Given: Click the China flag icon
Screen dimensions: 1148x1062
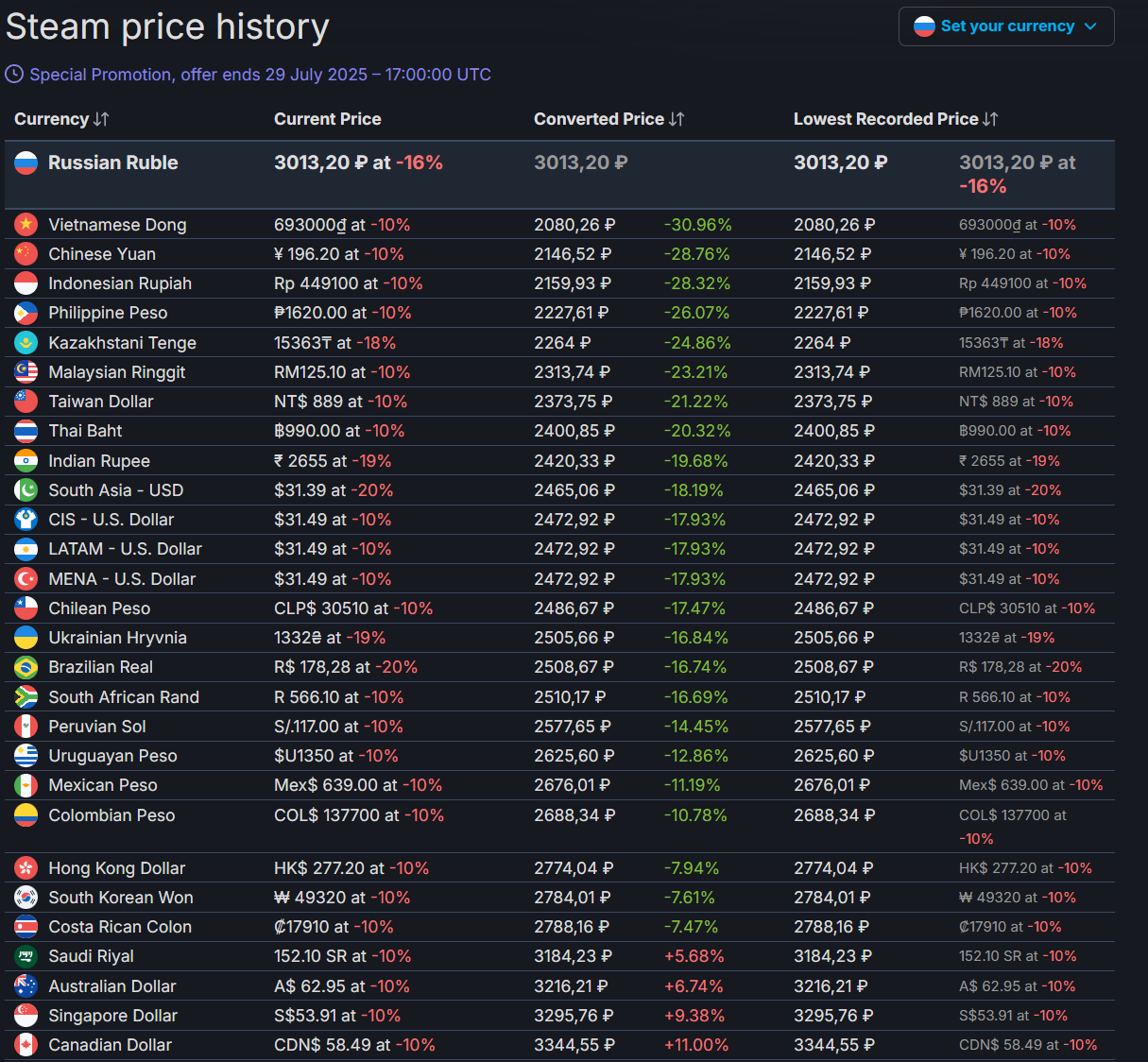Looking at the screenshot, I should pyautogui.click(x=26, y=253).
